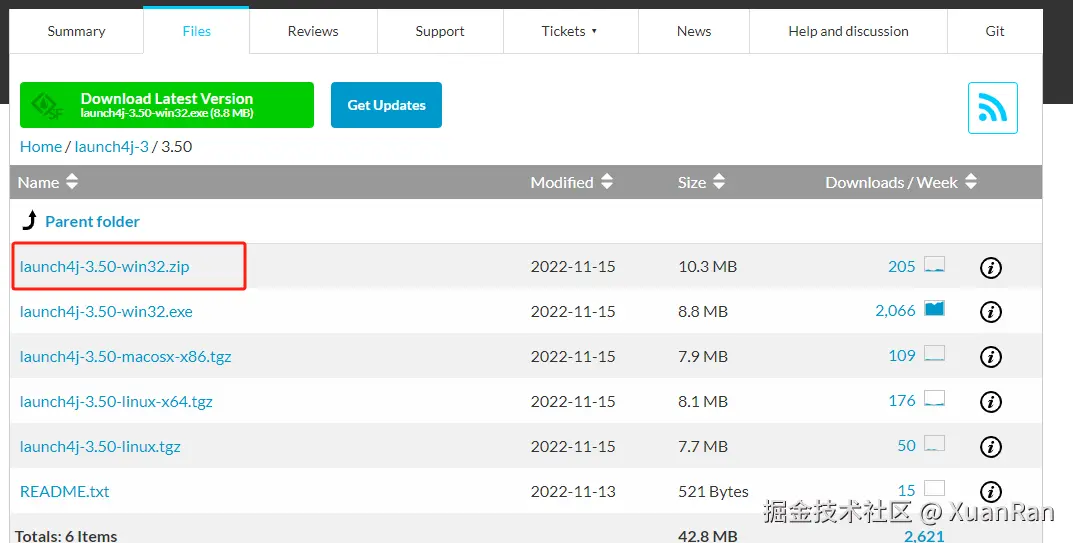Download launch4j-3.50-win32.zip
Screen dimensions: 1073x543
105,266
